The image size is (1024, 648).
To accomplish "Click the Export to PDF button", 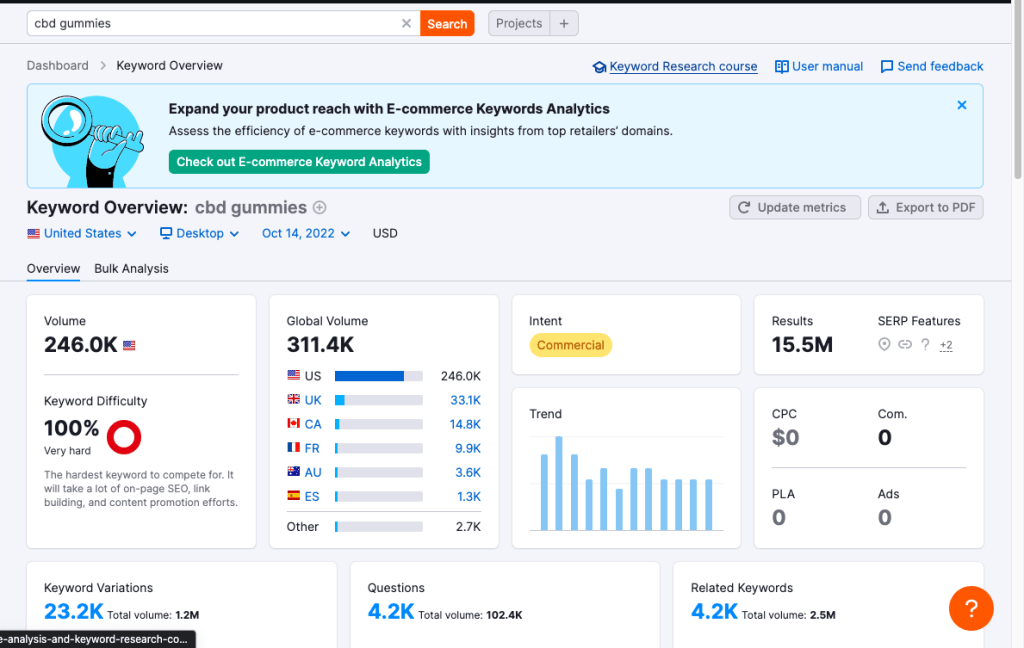I will click(x=925, y=207).
